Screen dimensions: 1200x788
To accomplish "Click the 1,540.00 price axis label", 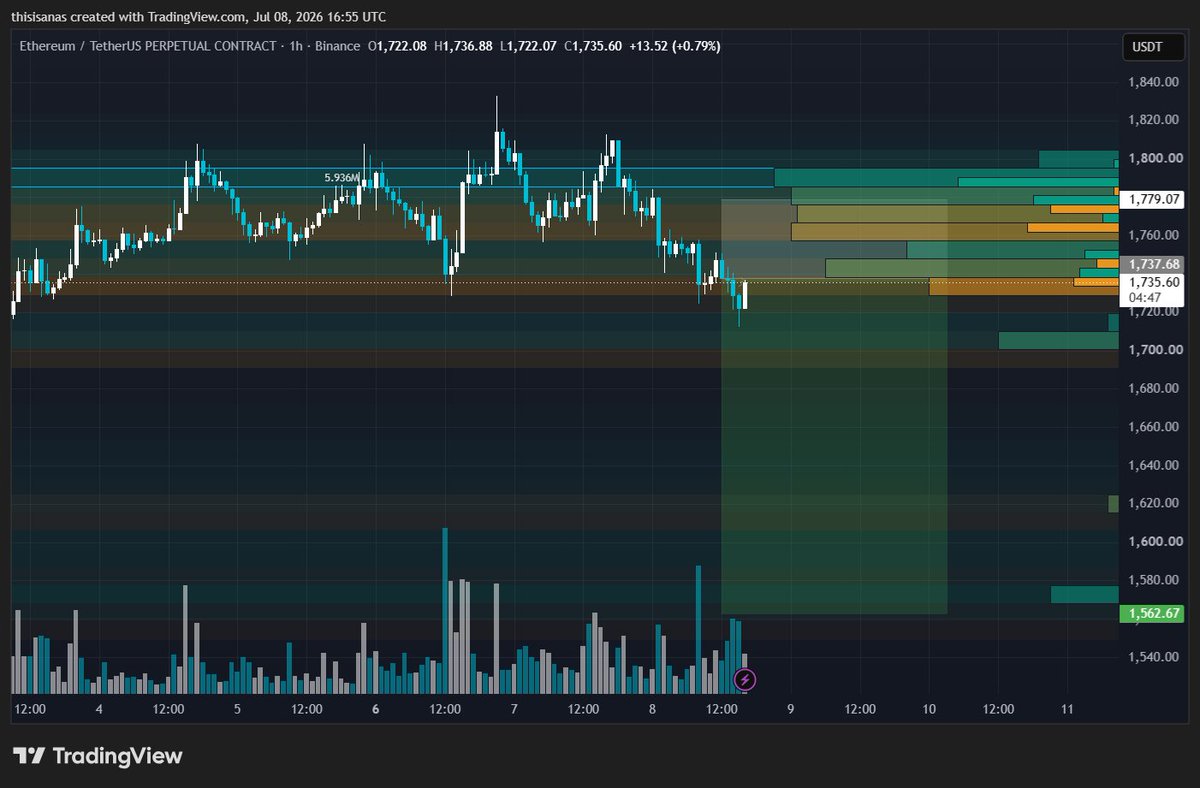I will (1155, 657).
